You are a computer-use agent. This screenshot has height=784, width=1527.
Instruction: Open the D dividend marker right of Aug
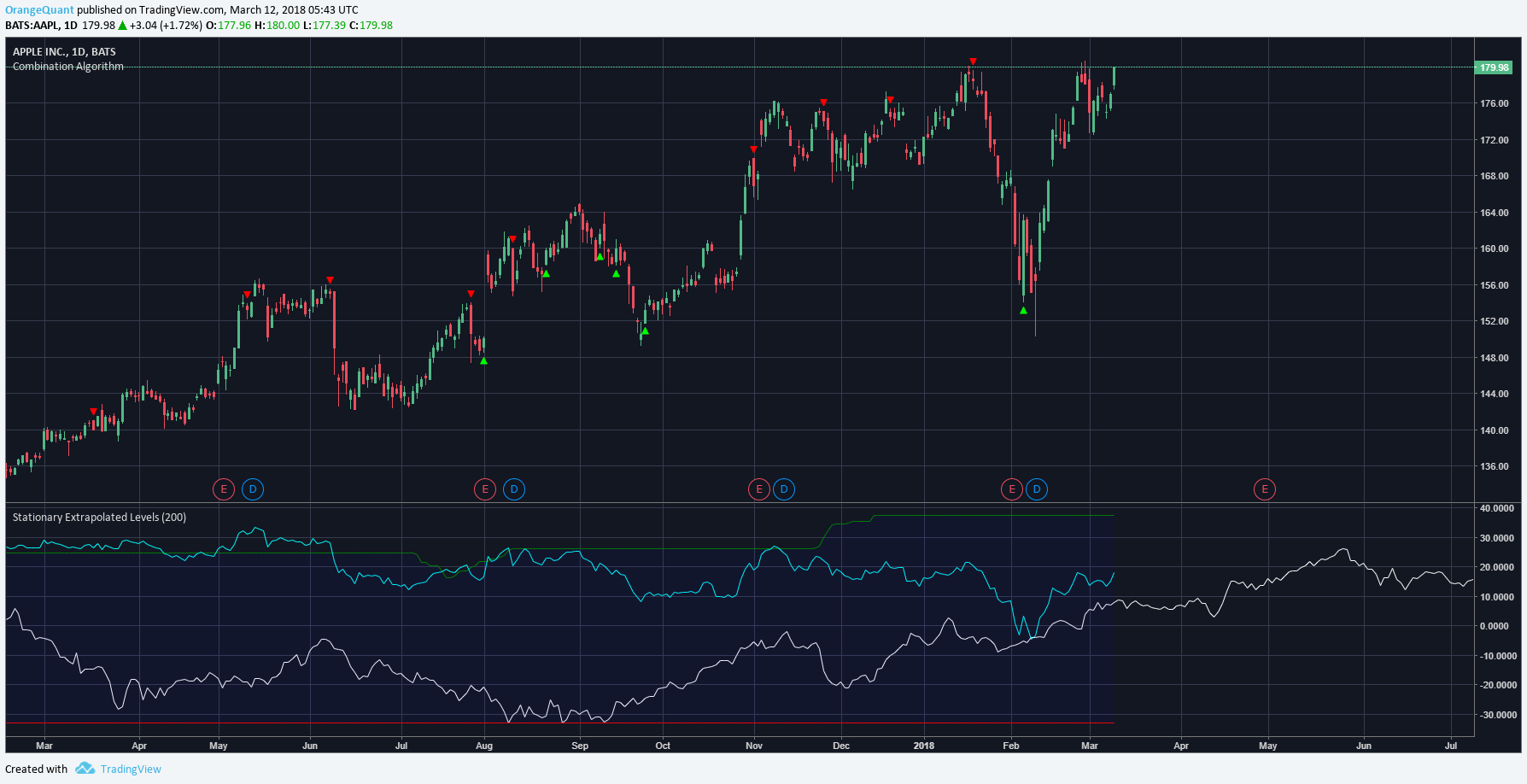pos(514,489)
